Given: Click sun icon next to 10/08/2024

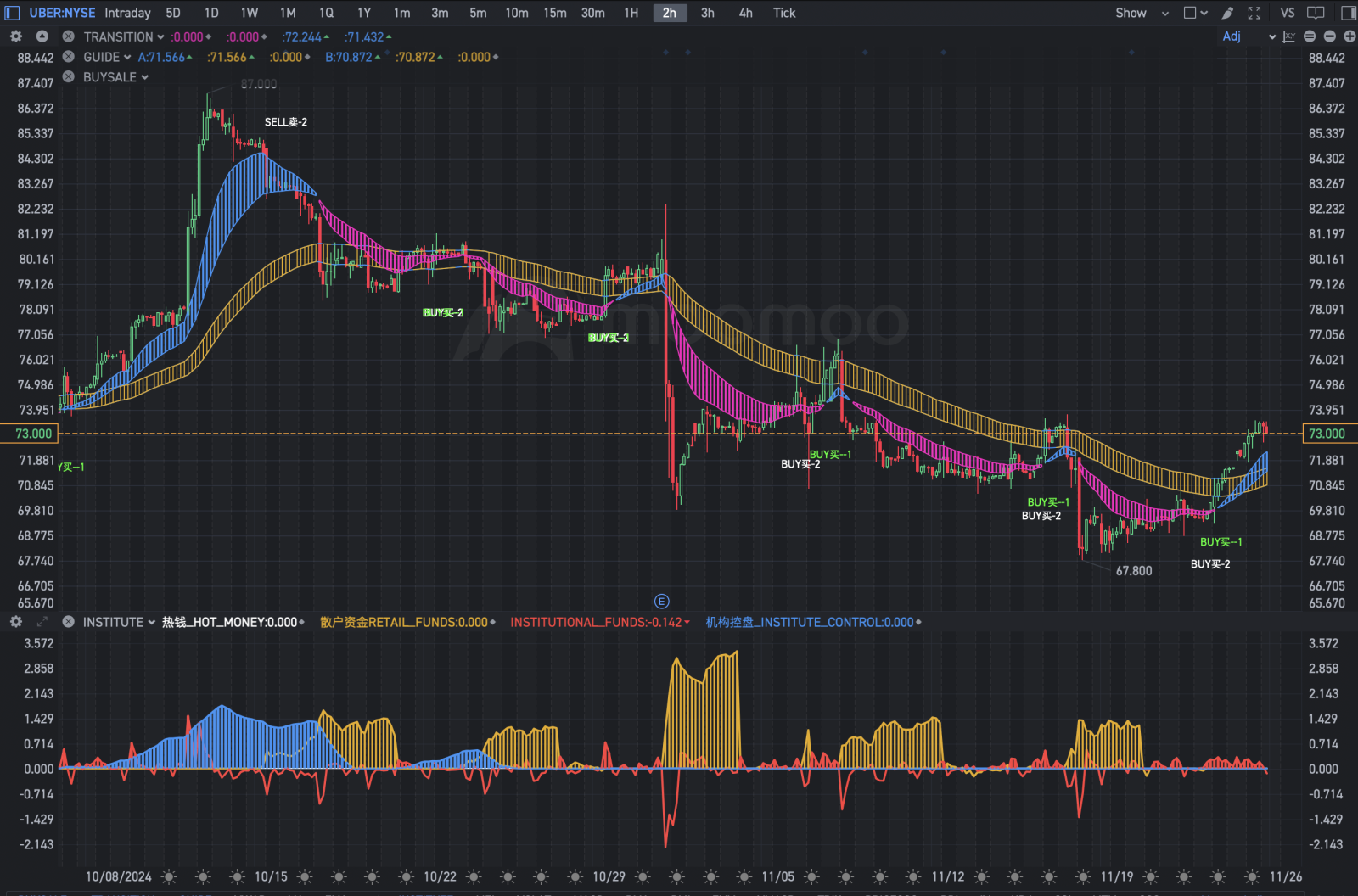Looking at the screenshot, I should point(169,876).
